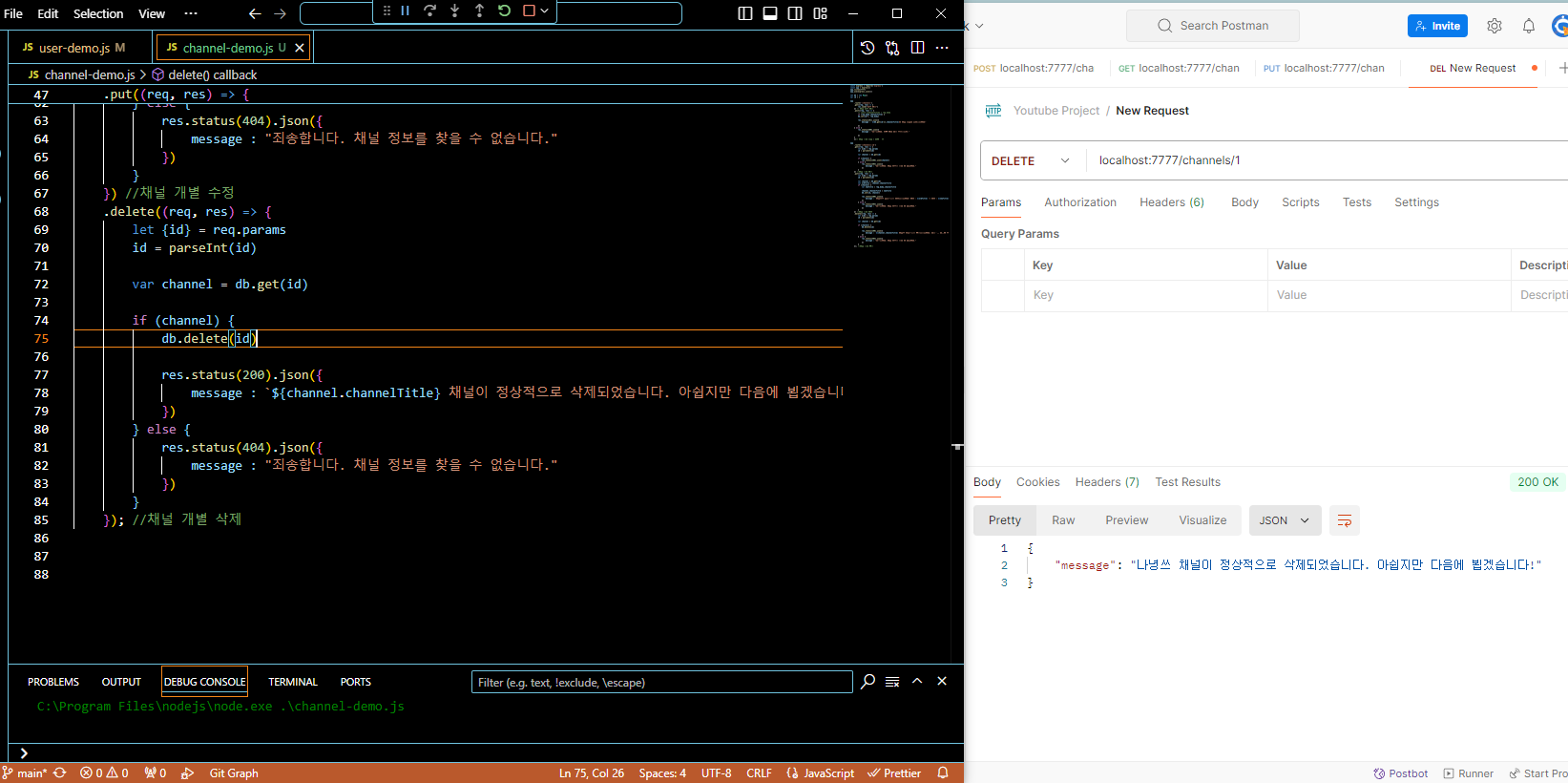Open the file timeline history icon in editor
The width and height of the screenshot is (1568, 783).
[868, 48]
